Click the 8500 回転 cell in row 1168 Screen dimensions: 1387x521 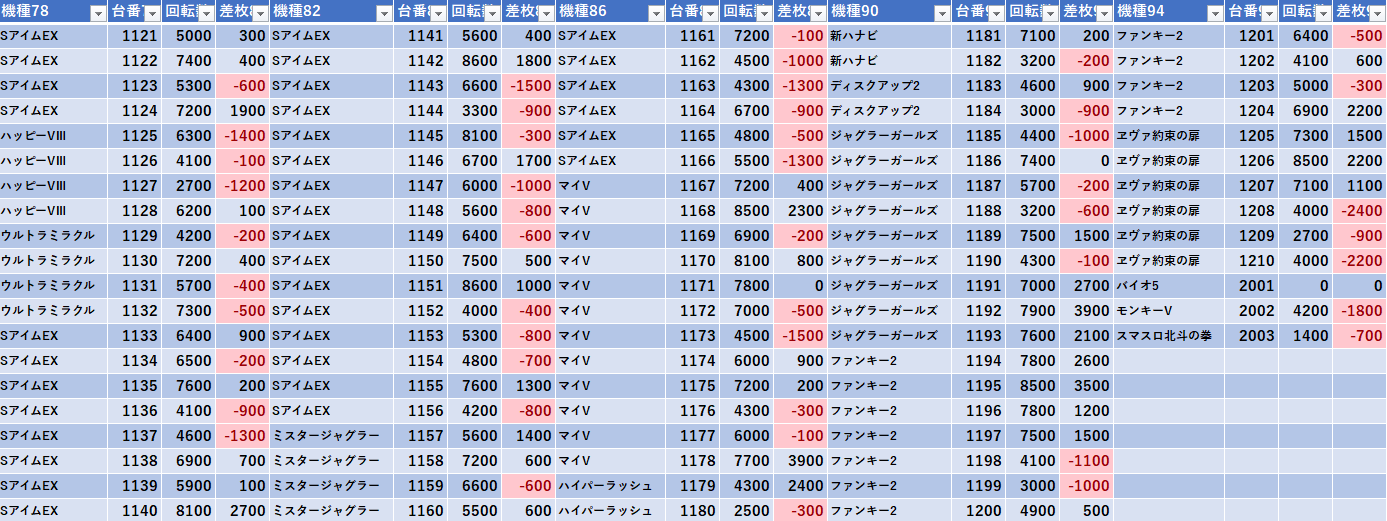(x=746, y=211)
